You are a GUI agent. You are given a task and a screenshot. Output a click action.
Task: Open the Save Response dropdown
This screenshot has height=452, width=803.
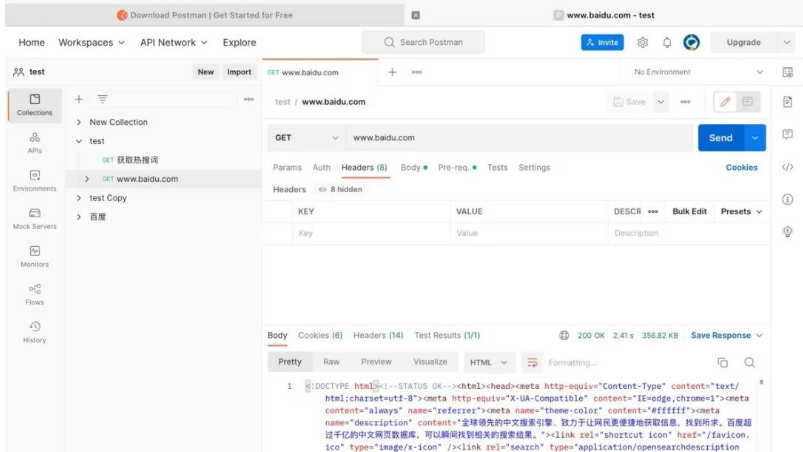(727, 335)
